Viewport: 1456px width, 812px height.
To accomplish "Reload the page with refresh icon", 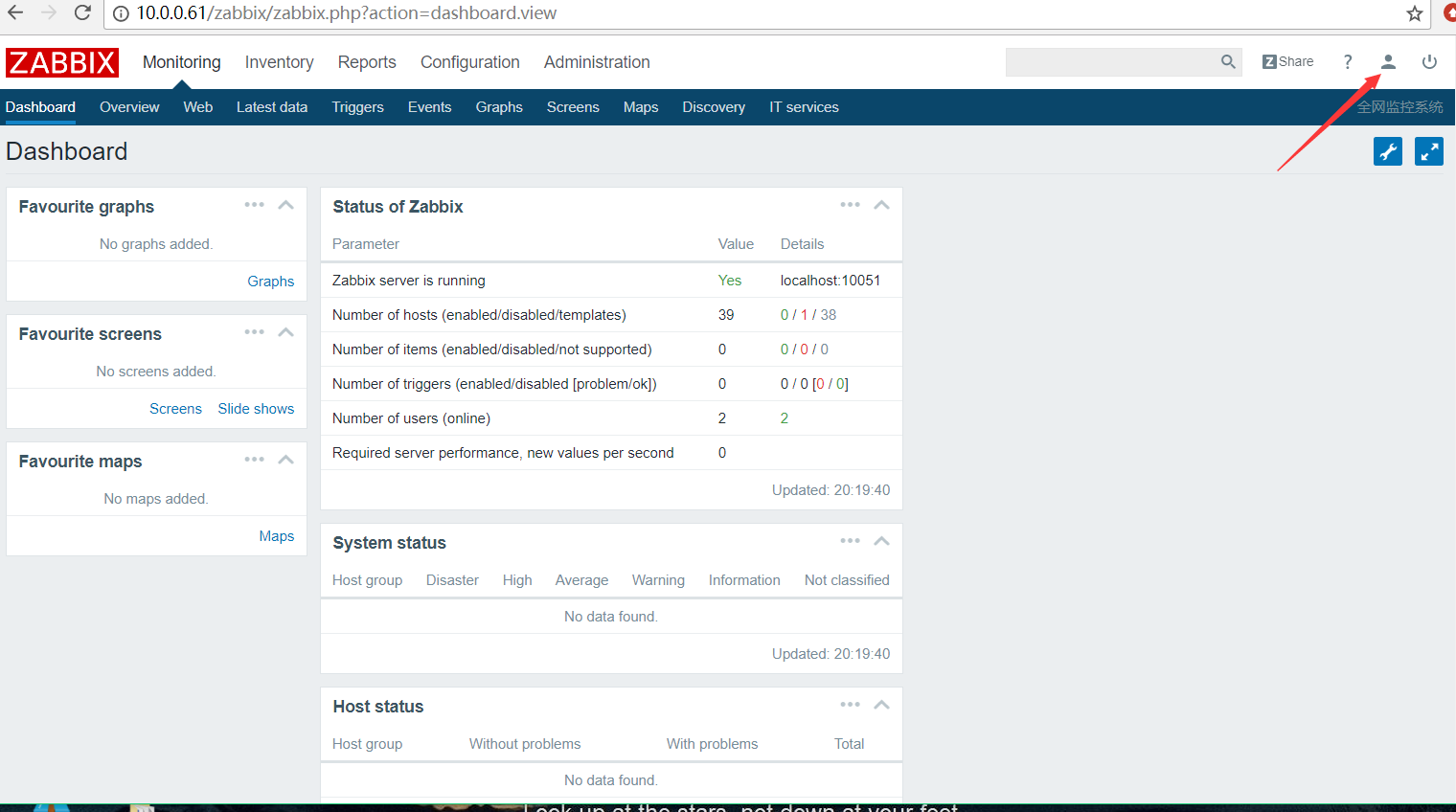I will [x=82, y=12].
